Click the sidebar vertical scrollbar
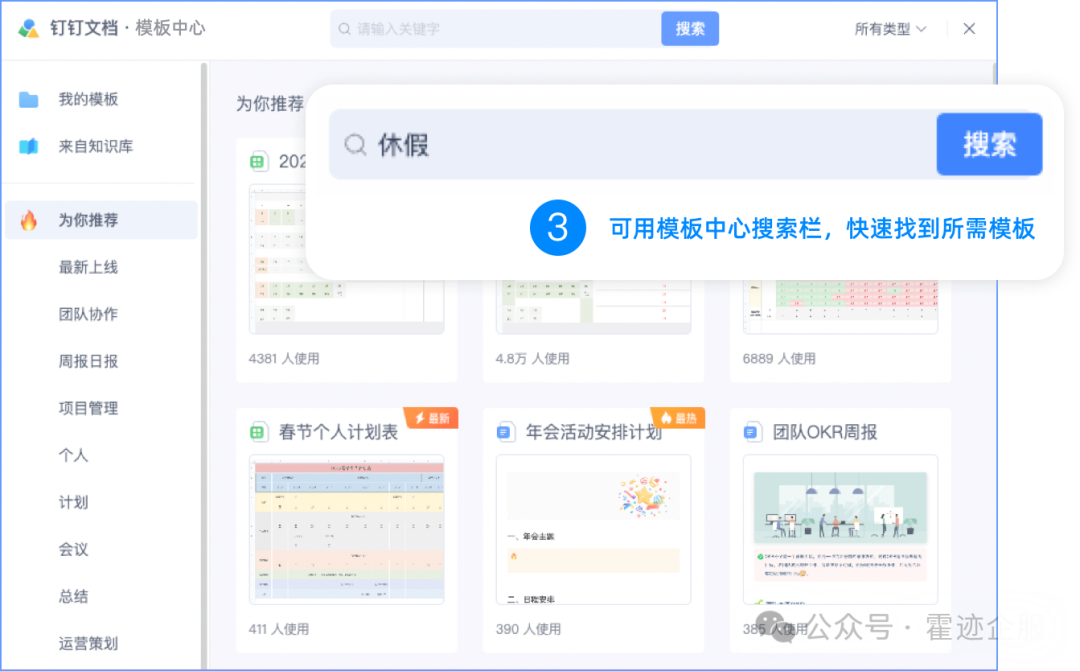This screenshot has width=1080, height=671. point(204,365)
